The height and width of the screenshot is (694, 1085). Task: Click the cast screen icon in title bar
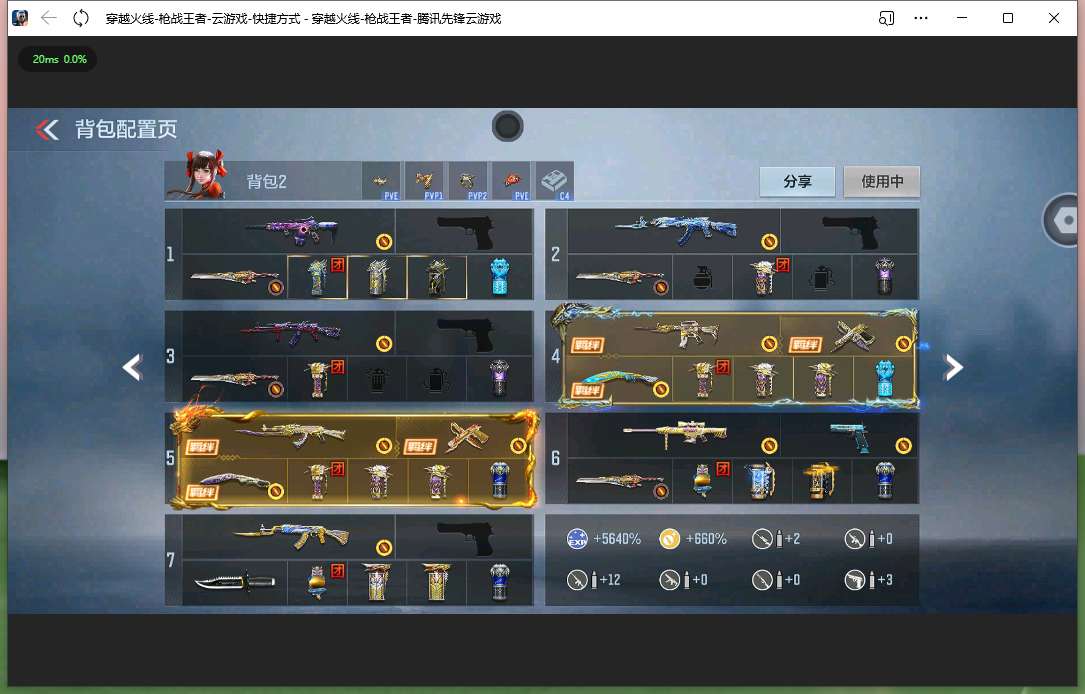886,18
